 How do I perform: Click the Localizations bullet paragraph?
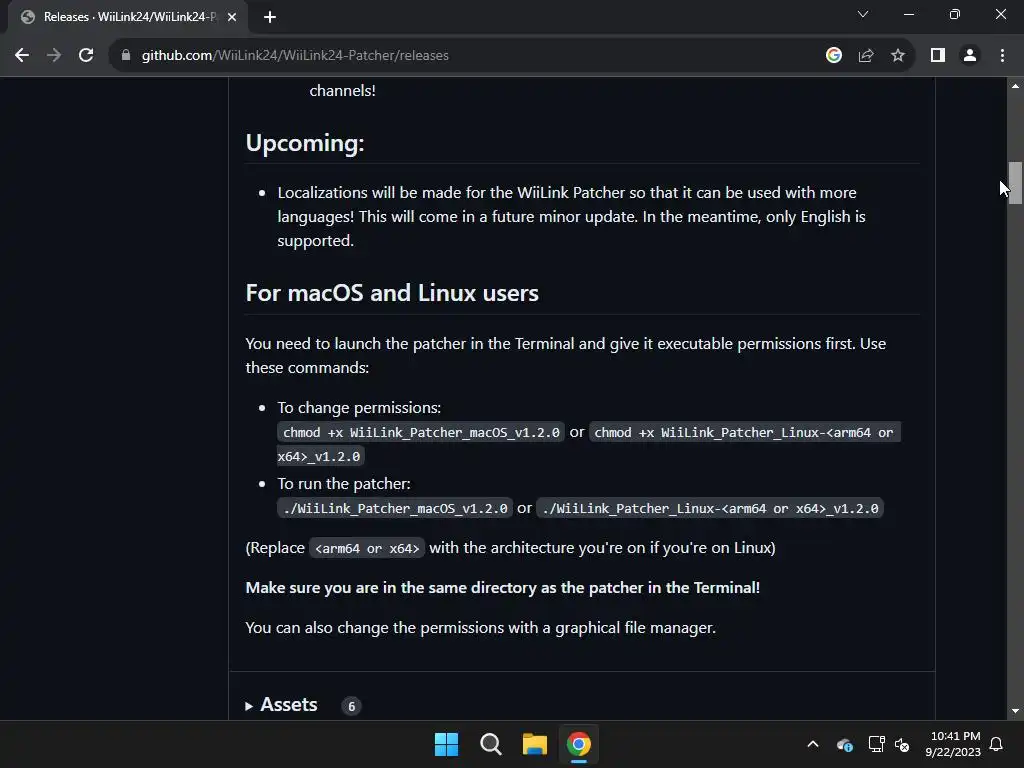pyautogui.click(x=571, y=217)
